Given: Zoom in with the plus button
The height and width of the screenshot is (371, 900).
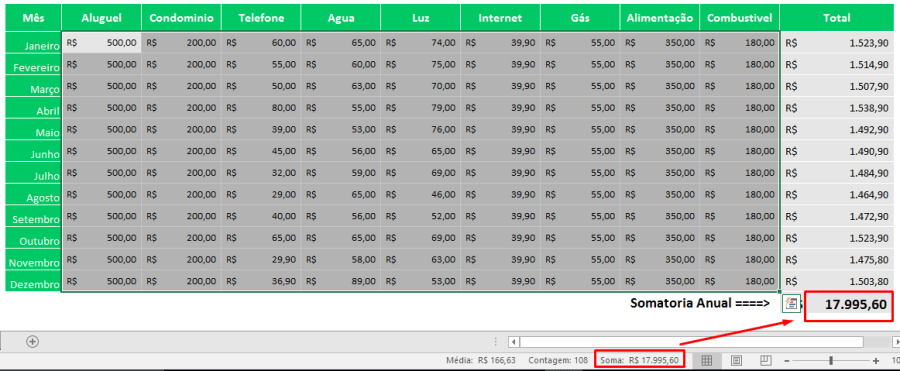Looking at the screenshot, I should coord(876,361).
